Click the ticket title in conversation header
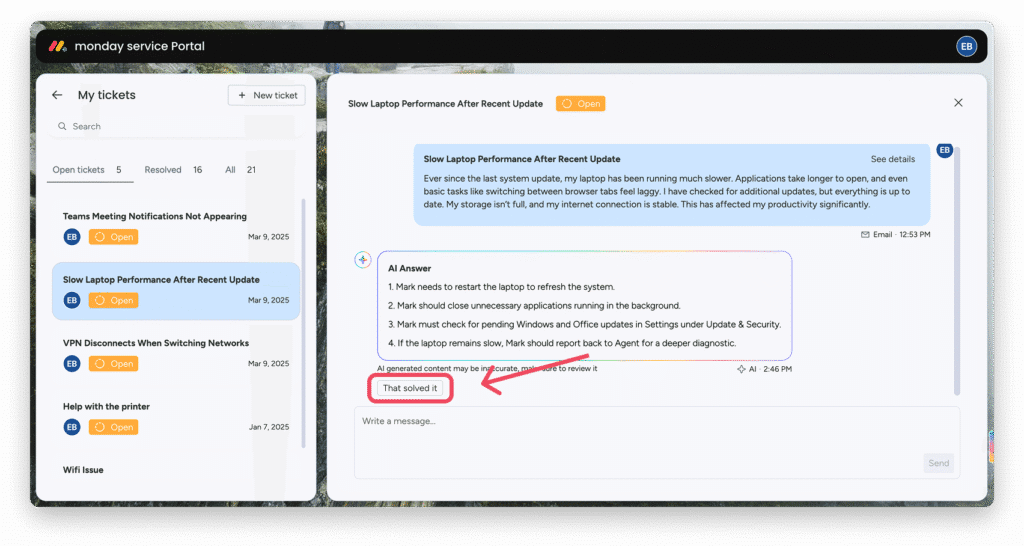1024x546 pixels. click(x=445, y=104)
